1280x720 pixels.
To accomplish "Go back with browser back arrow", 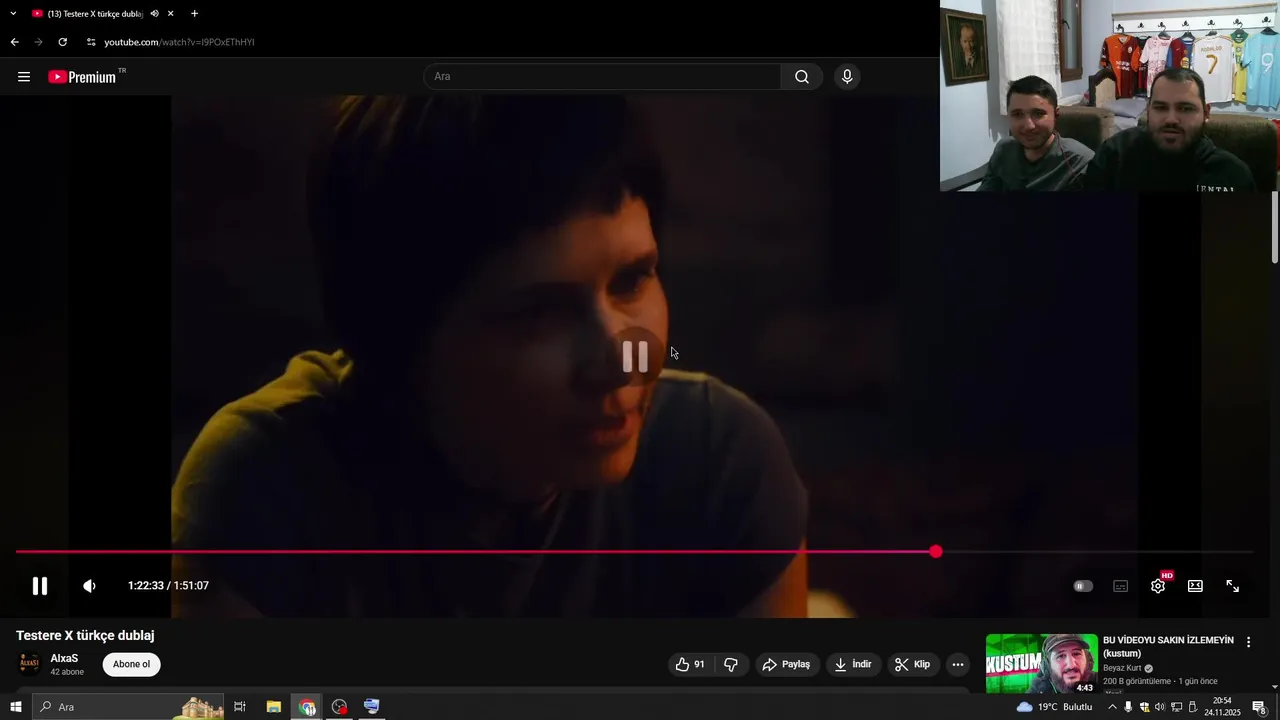I will click(14, 42).
